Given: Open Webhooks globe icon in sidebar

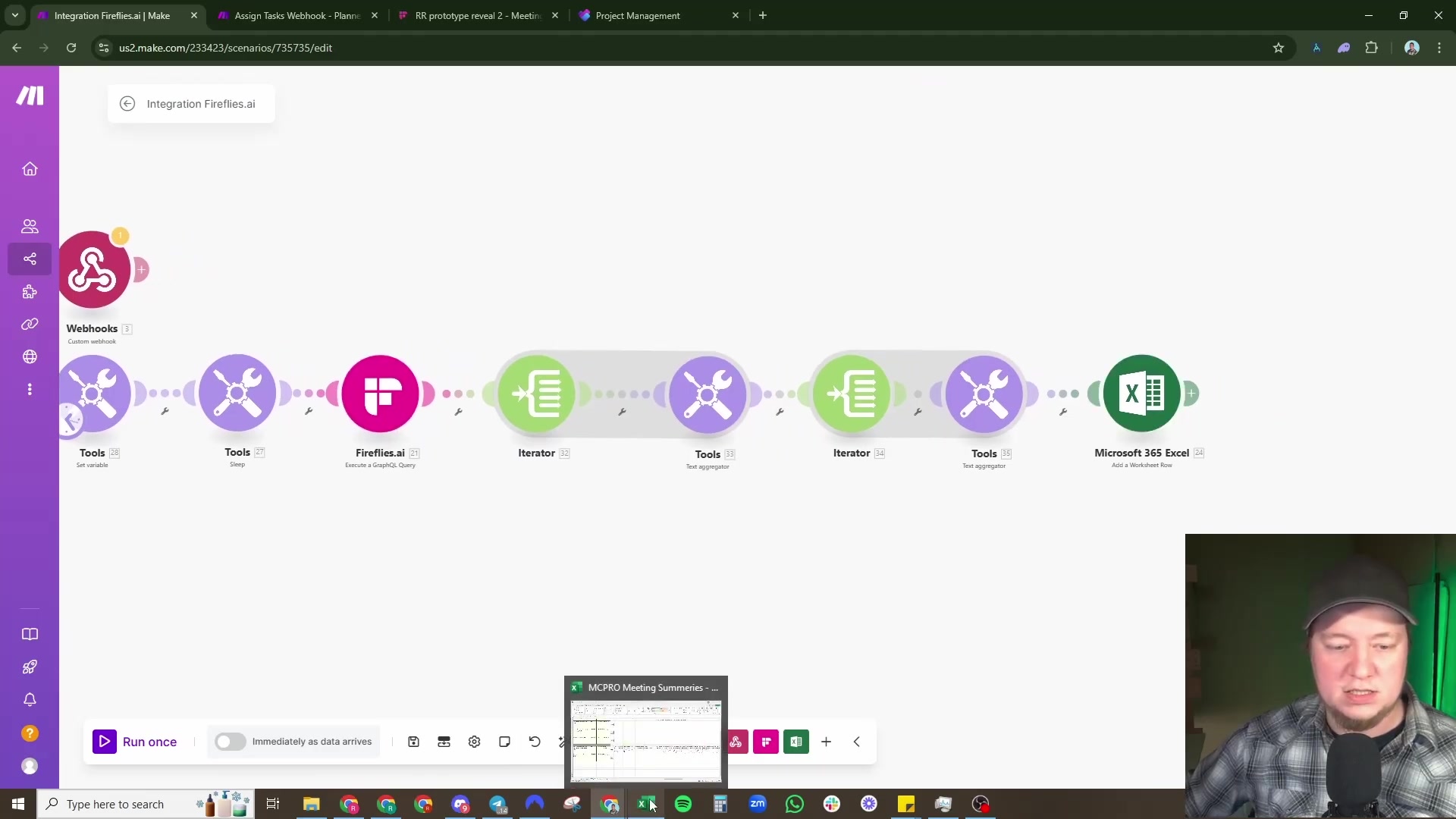Looking at the screenshot, I should (x=30, y=356).
